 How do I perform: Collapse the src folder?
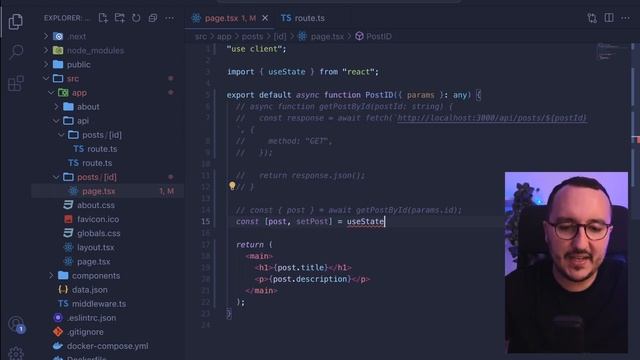tap(73, 78)
